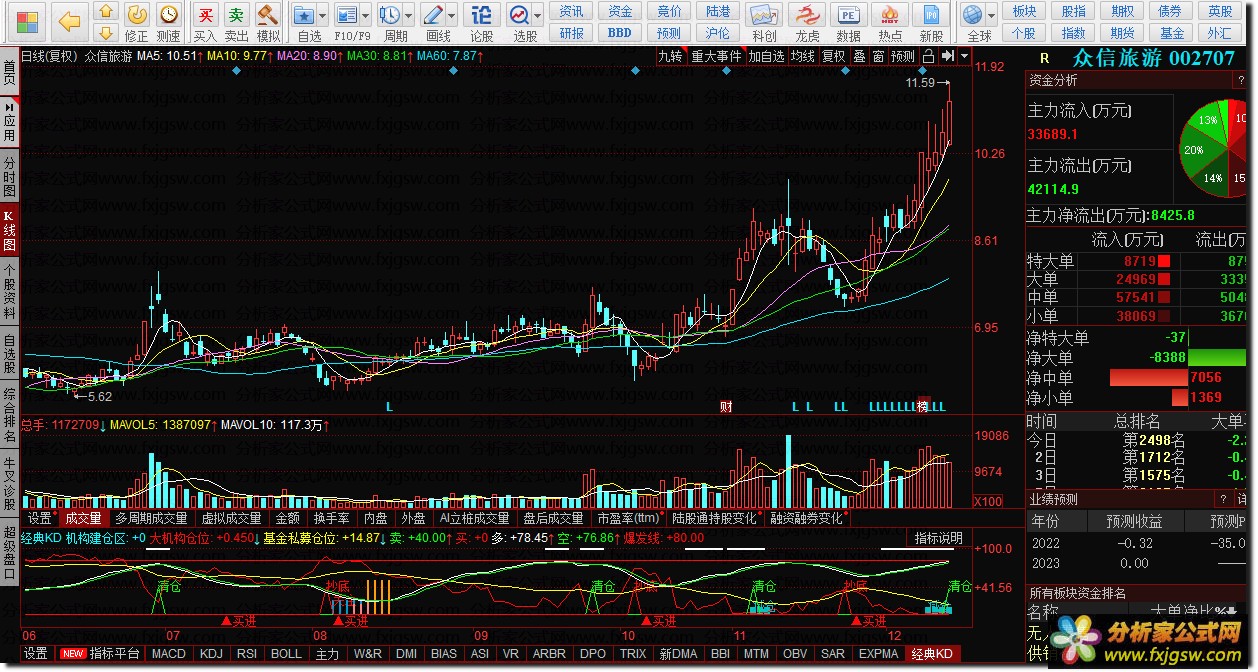The height and width of the screenshot is (672, 1258).
Task: Click 设置 in the volume panel
Action: 40,519
